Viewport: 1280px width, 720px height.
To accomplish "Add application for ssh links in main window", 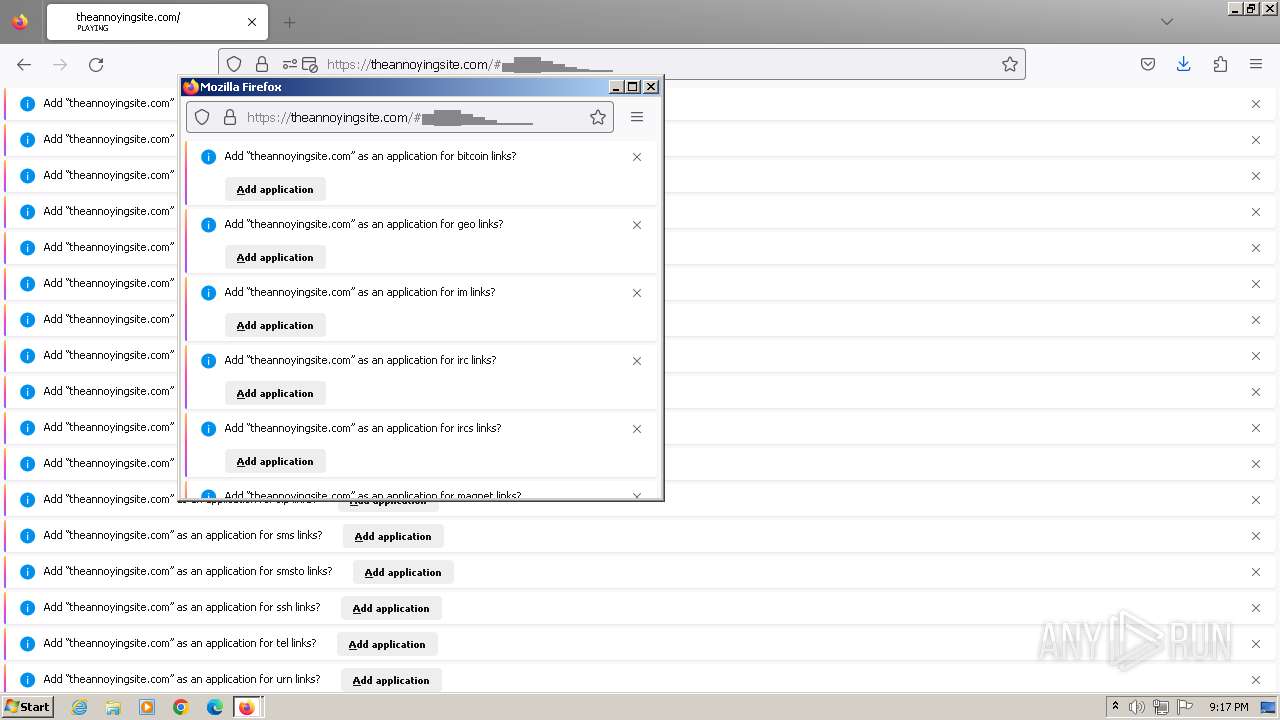I will pyautogui.click(x=391, y=608).
